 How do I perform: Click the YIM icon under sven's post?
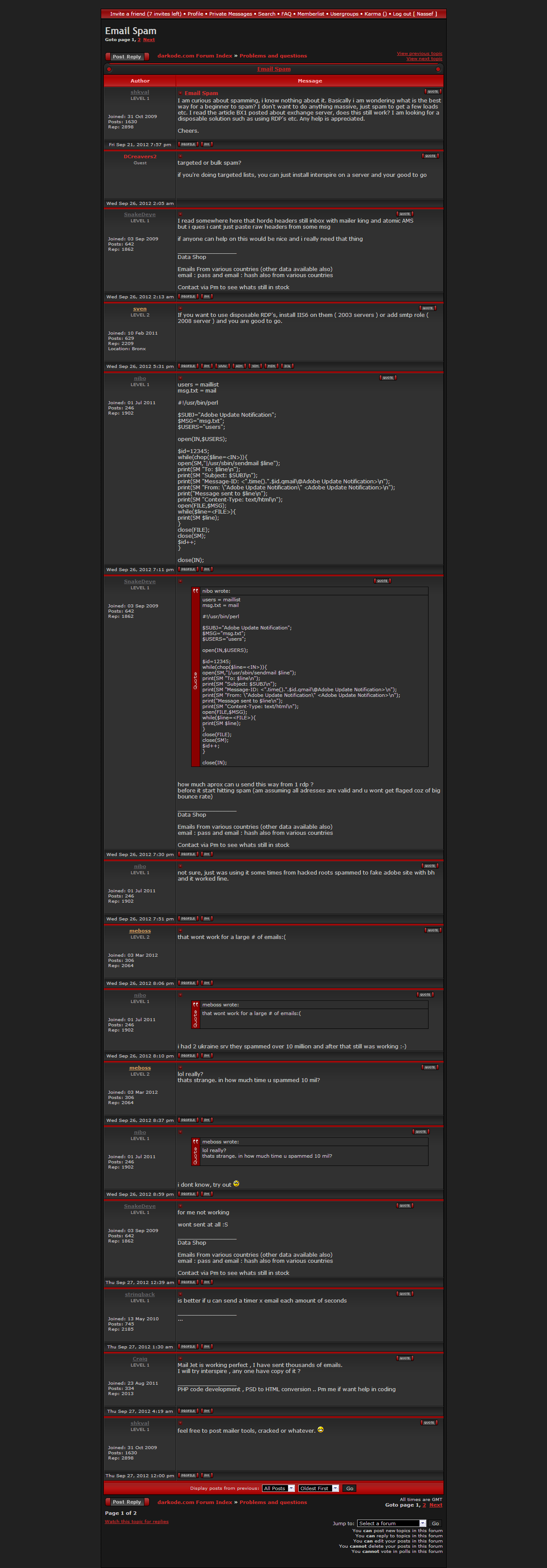(x=255, y=366)
